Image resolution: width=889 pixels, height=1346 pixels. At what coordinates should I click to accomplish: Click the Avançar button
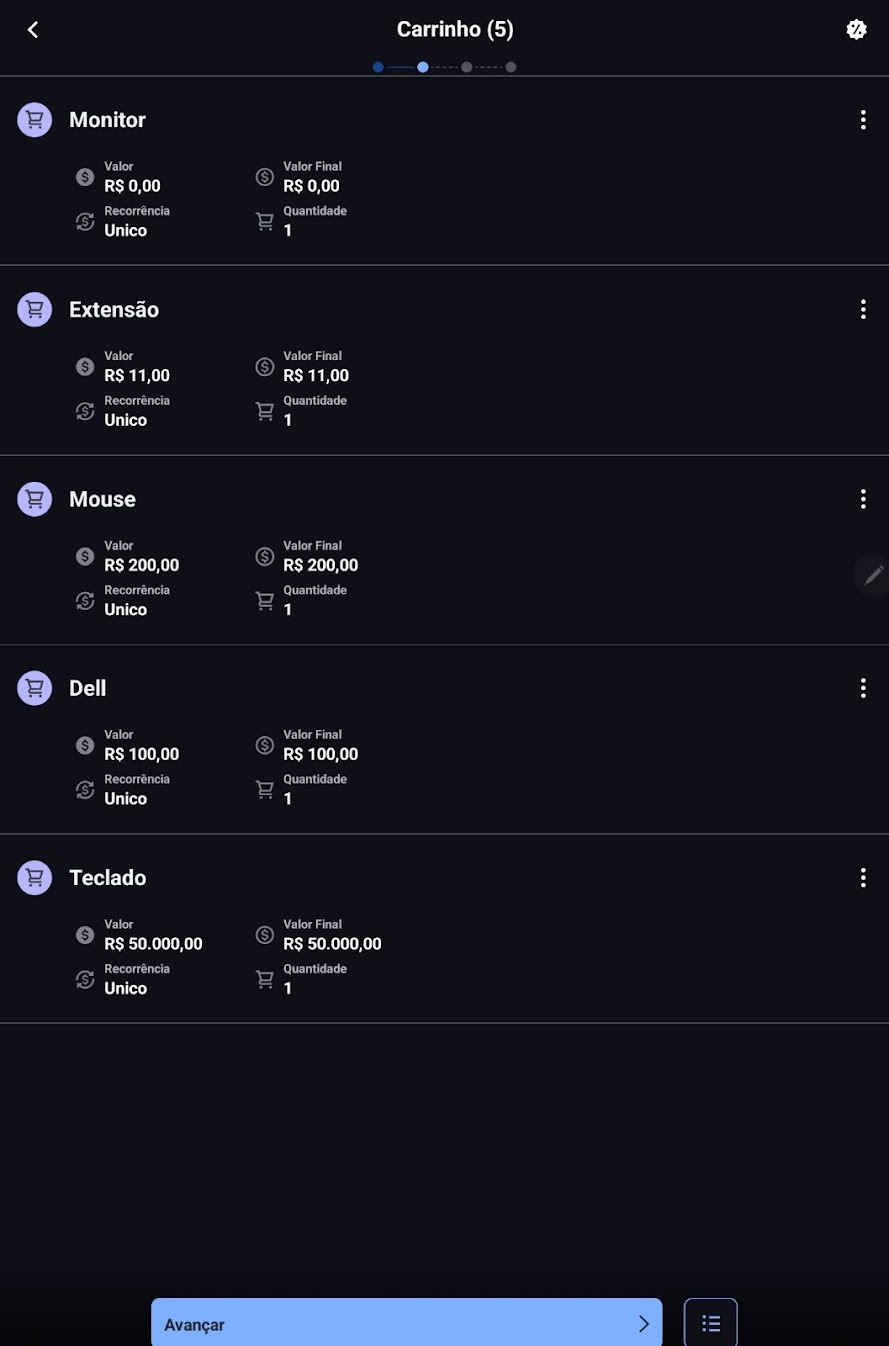(x=407, y=1323)
